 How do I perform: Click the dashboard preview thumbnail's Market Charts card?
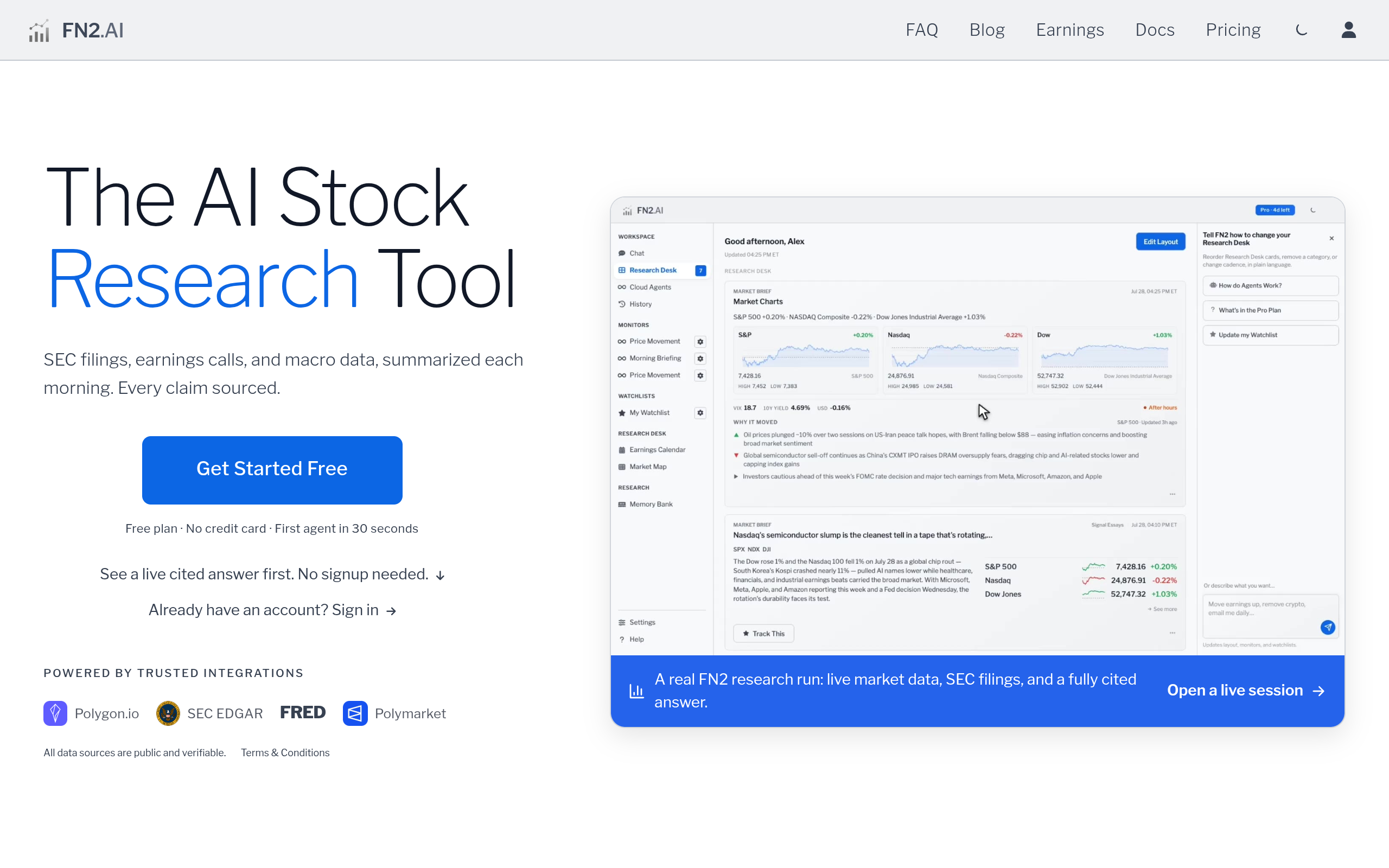(x=954, y=394)
